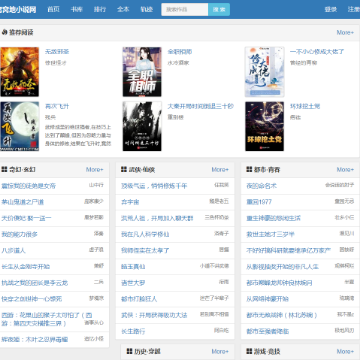The height and width of the screenshot is (360, 360).
Task: Click the teal 搜索 search button
Action: point(219,9)
